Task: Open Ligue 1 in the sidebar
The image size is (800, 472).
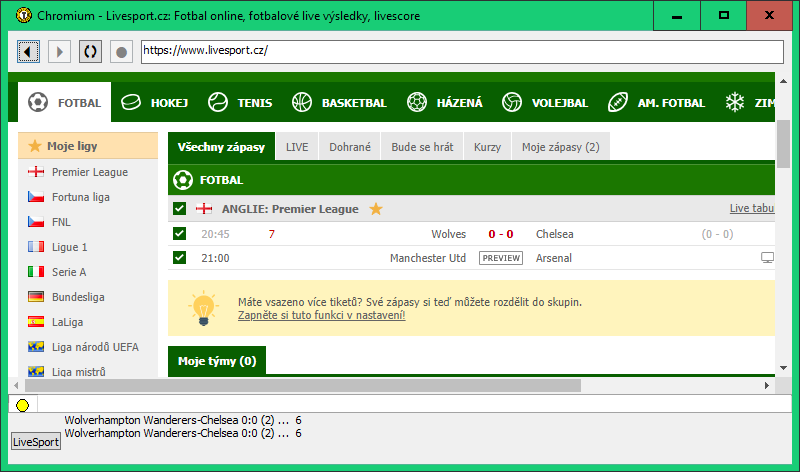Action: pos(69,247)
